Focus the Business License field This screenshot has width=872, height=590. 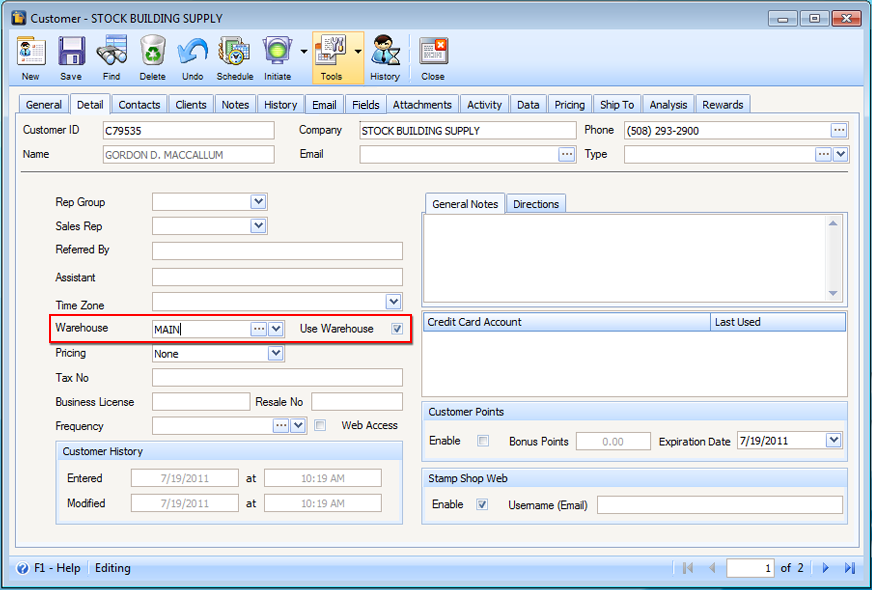(x=201, y=401)
